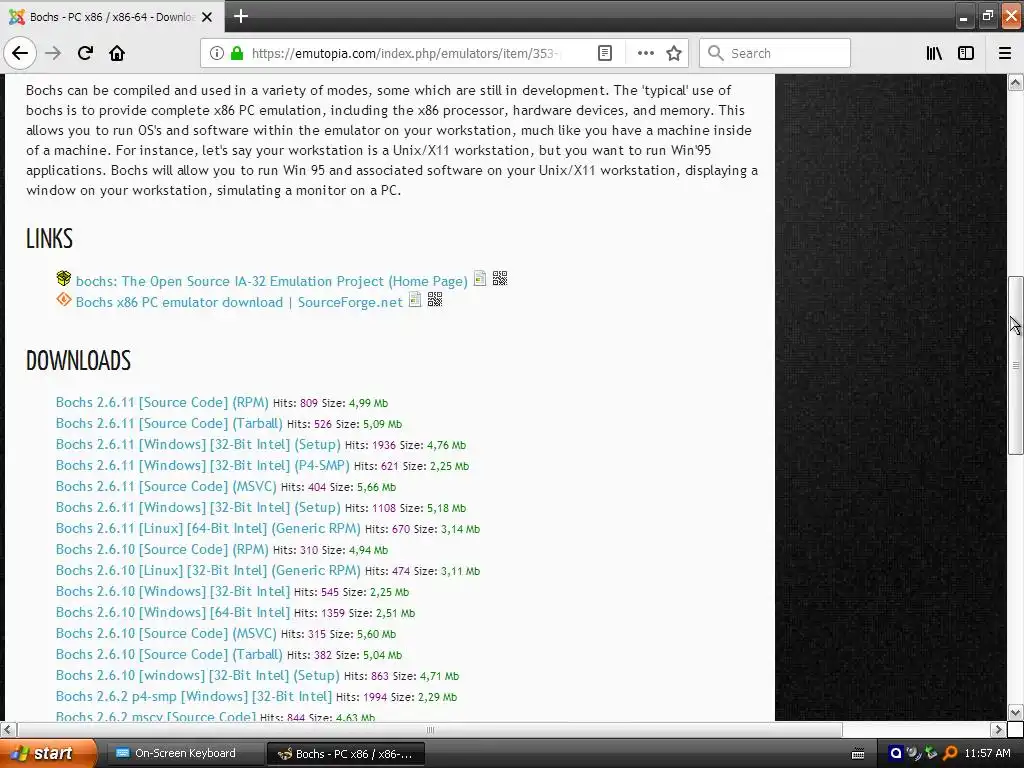The width and height of the screenshot is (1024, 768).
Task: Show the sidebars panel icon
Action: pos(966,53)
